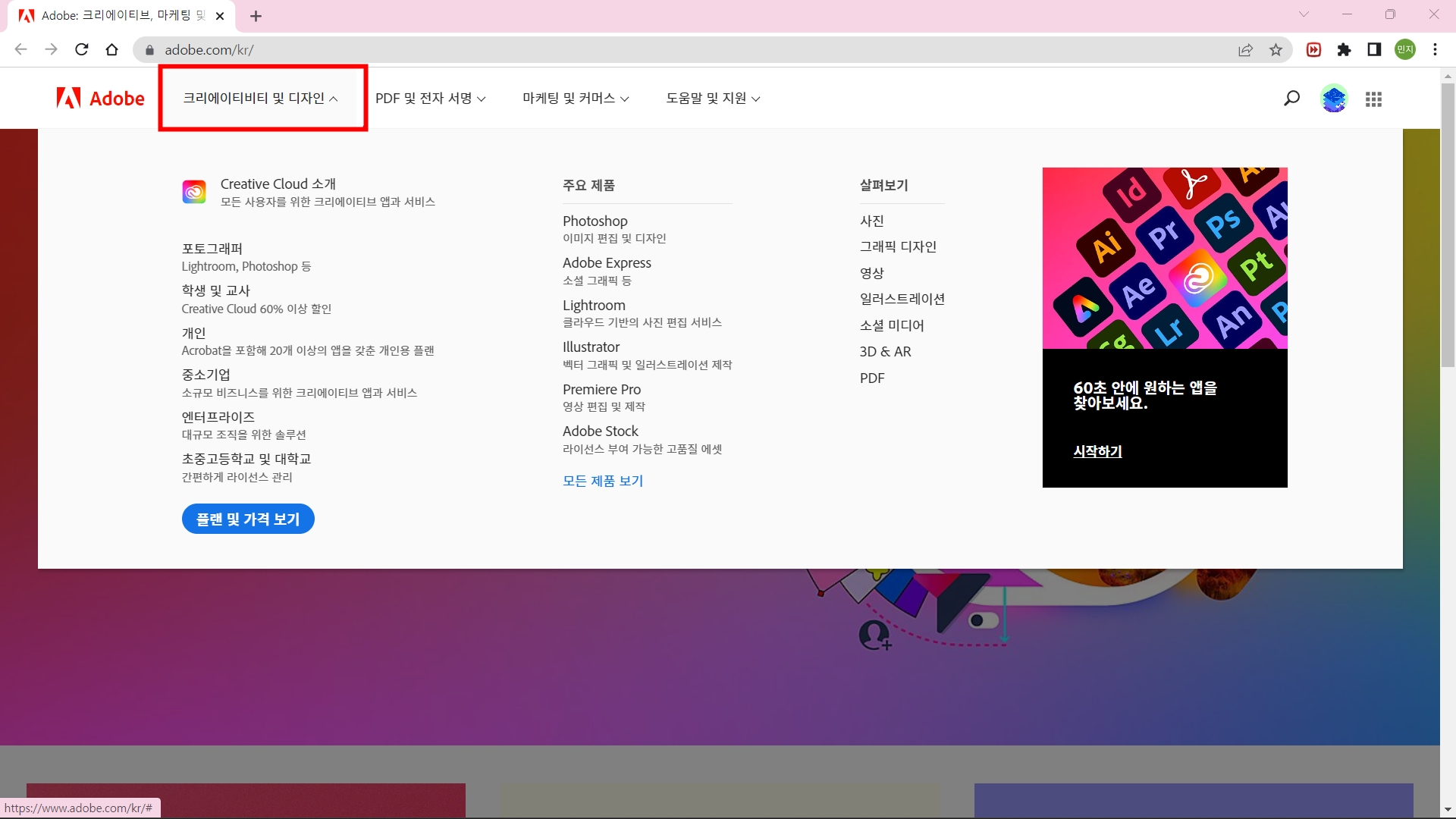Image resolution: width=1456 pixels, height=819 pixels.
Task: Bookmark the page with the star icon
Action: (x=1276, y=50)
